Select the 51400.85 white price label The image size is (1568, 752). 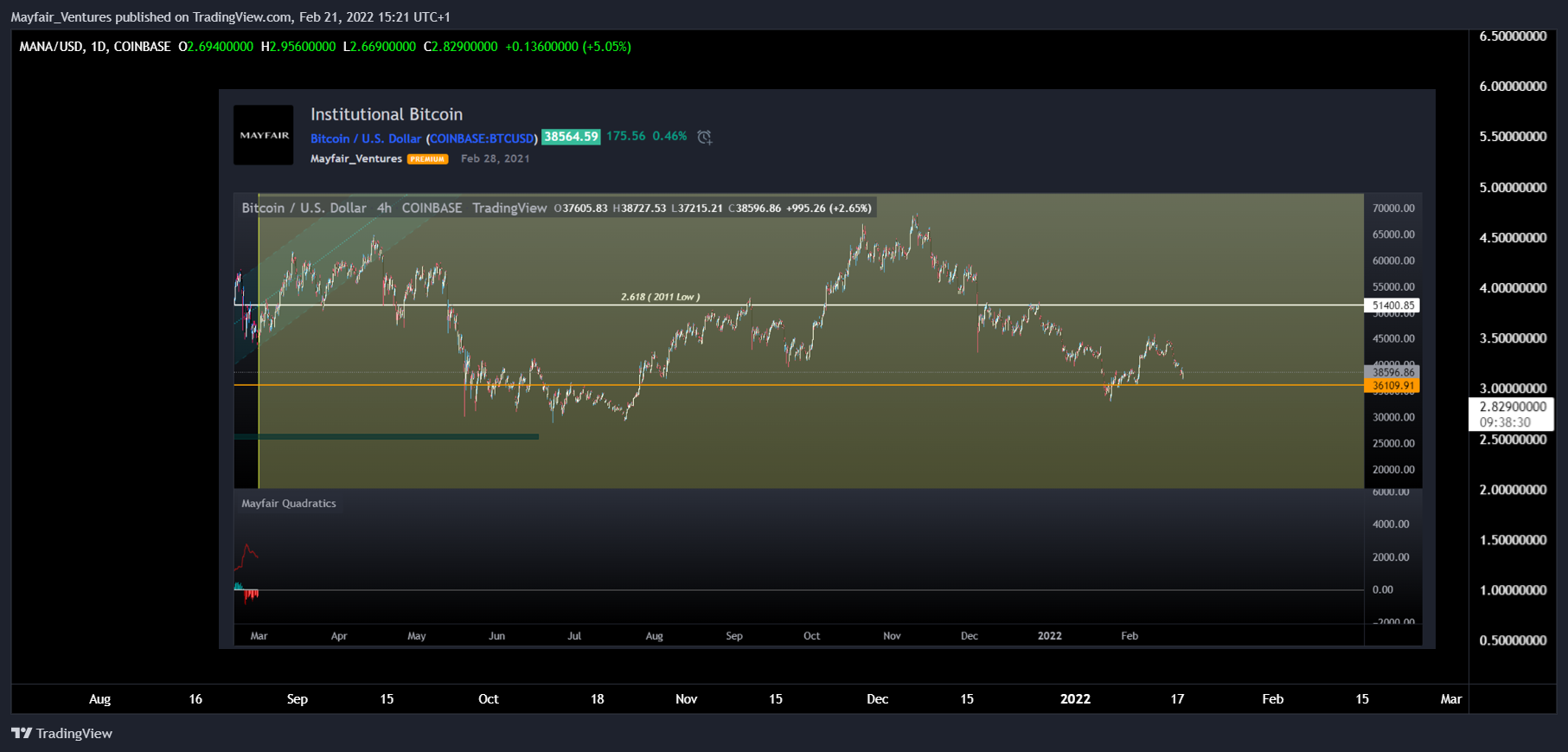tap(1392, 305)
